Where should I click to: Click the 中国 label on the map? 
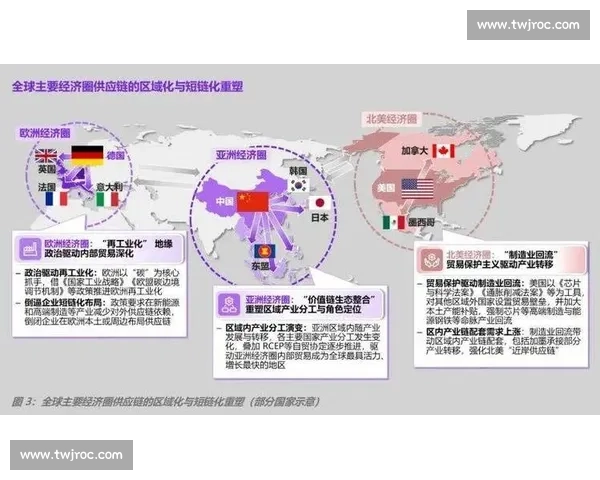tap(225, 201)
